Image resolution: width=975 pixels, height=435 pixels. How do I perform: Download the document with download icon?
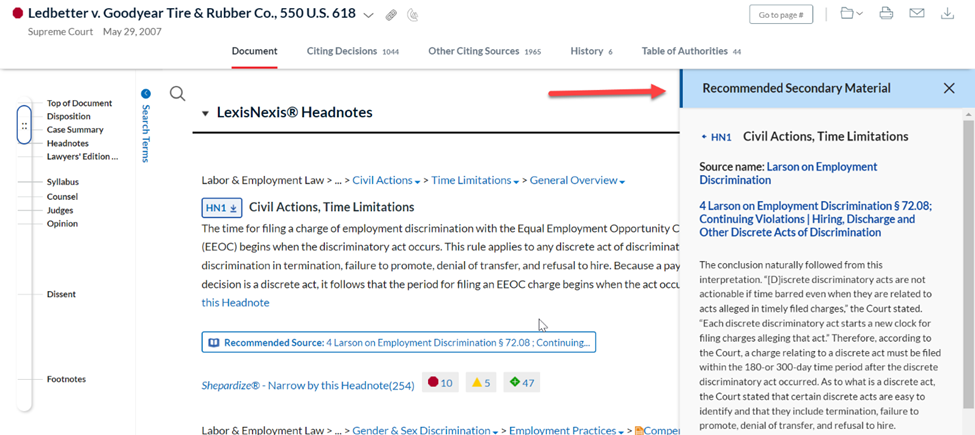pos(947,14)
